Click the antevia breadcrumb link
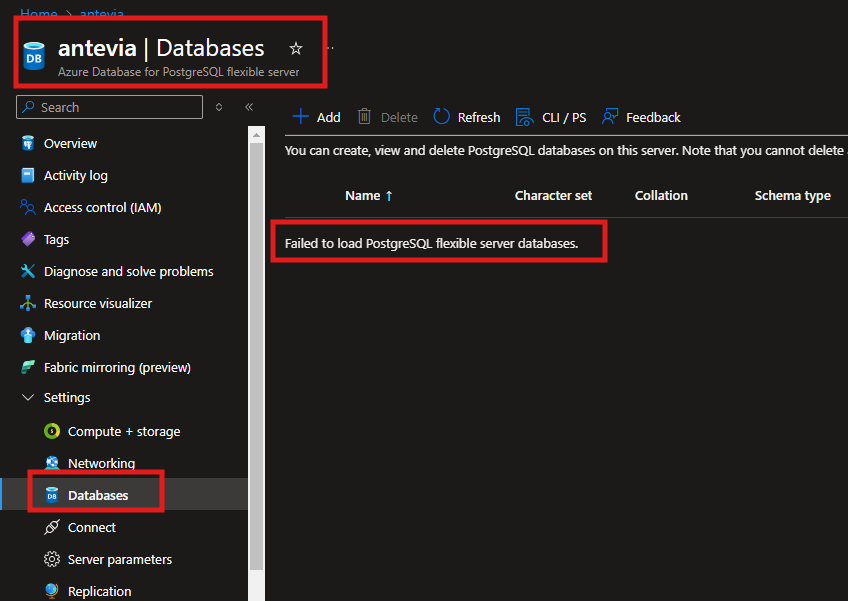 (102, 12)
